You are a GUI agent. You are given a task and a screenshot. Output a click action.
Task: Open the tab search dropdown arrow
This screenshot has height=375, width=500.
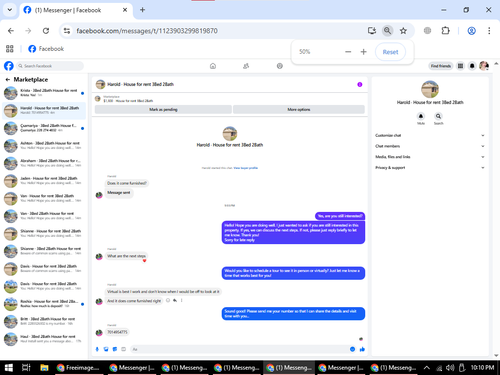pos(10,10)
